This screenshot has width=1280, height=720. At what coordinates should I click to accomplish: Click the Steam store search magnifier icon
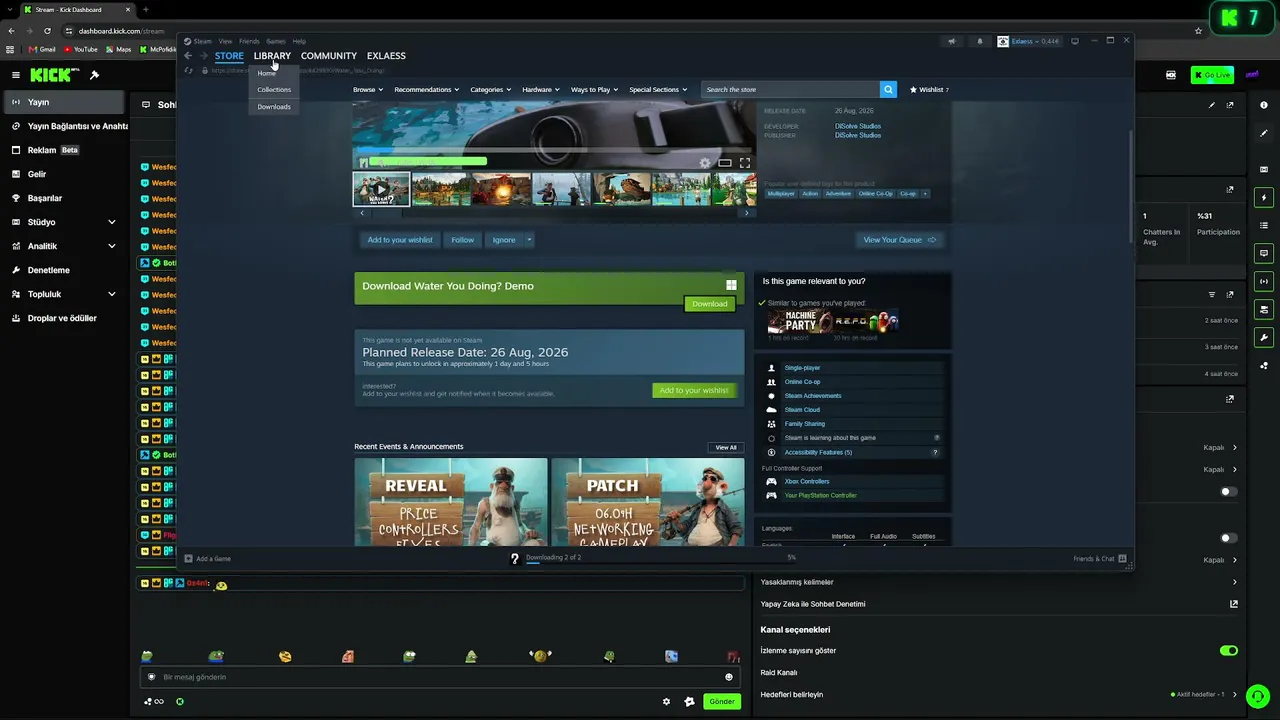(x=888, y=89)
